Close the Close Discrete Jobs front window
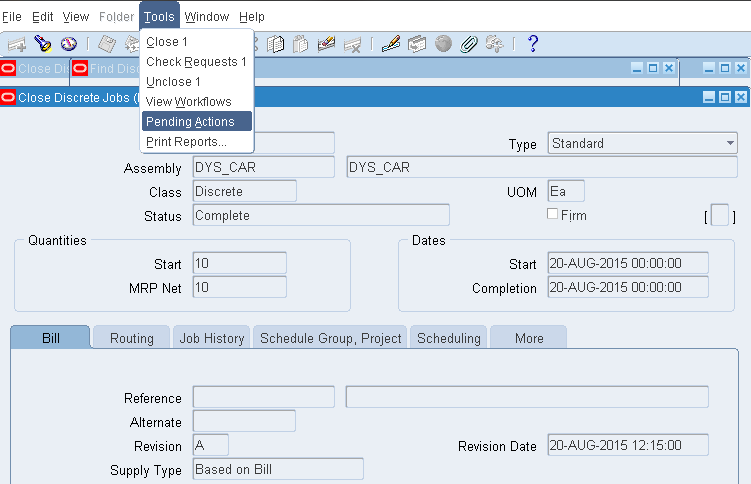The image size is (751, 484). click(x=741, y=97)
